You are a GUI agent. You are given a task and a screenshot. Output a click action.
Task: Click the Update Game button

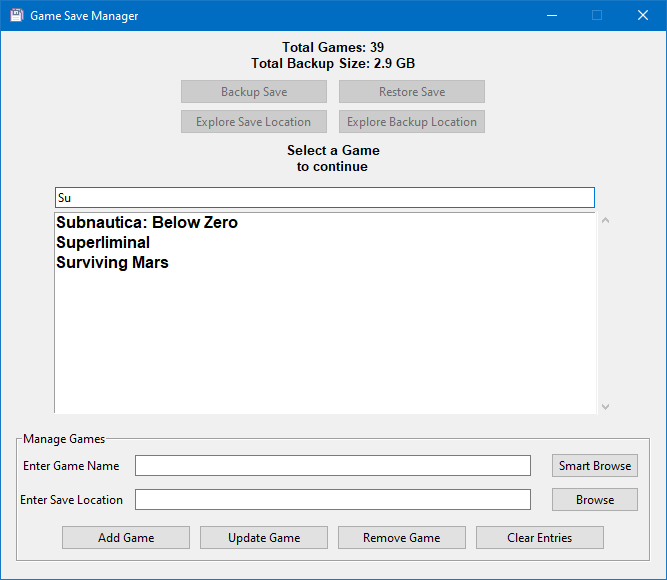pos(264,537)
